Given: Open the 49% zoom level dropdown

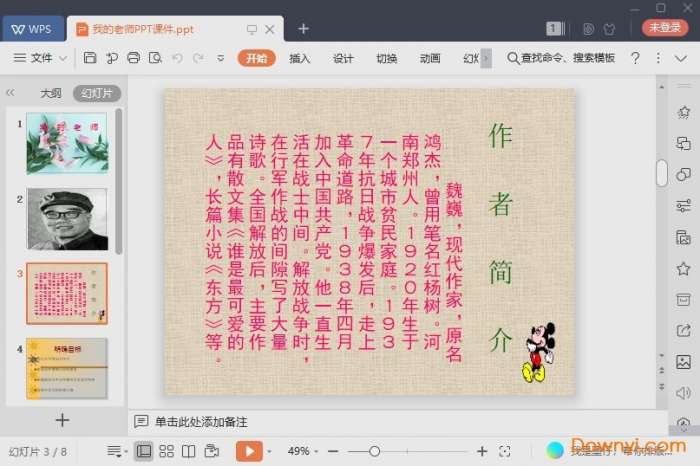Looking at the screenshot, I should 303,451.
